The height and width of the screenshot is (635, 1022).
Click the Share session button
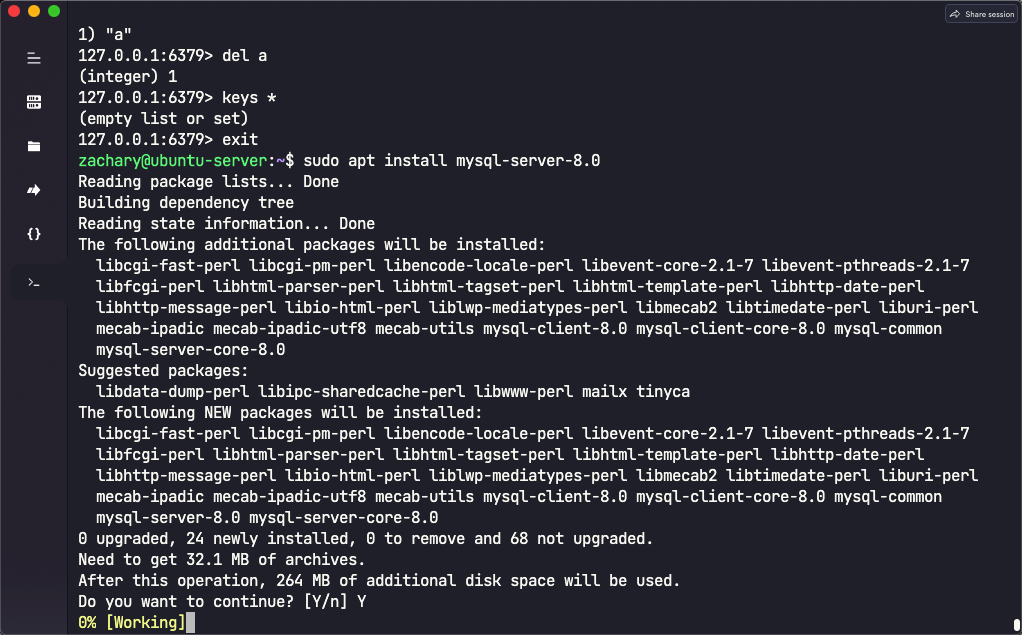981,14
